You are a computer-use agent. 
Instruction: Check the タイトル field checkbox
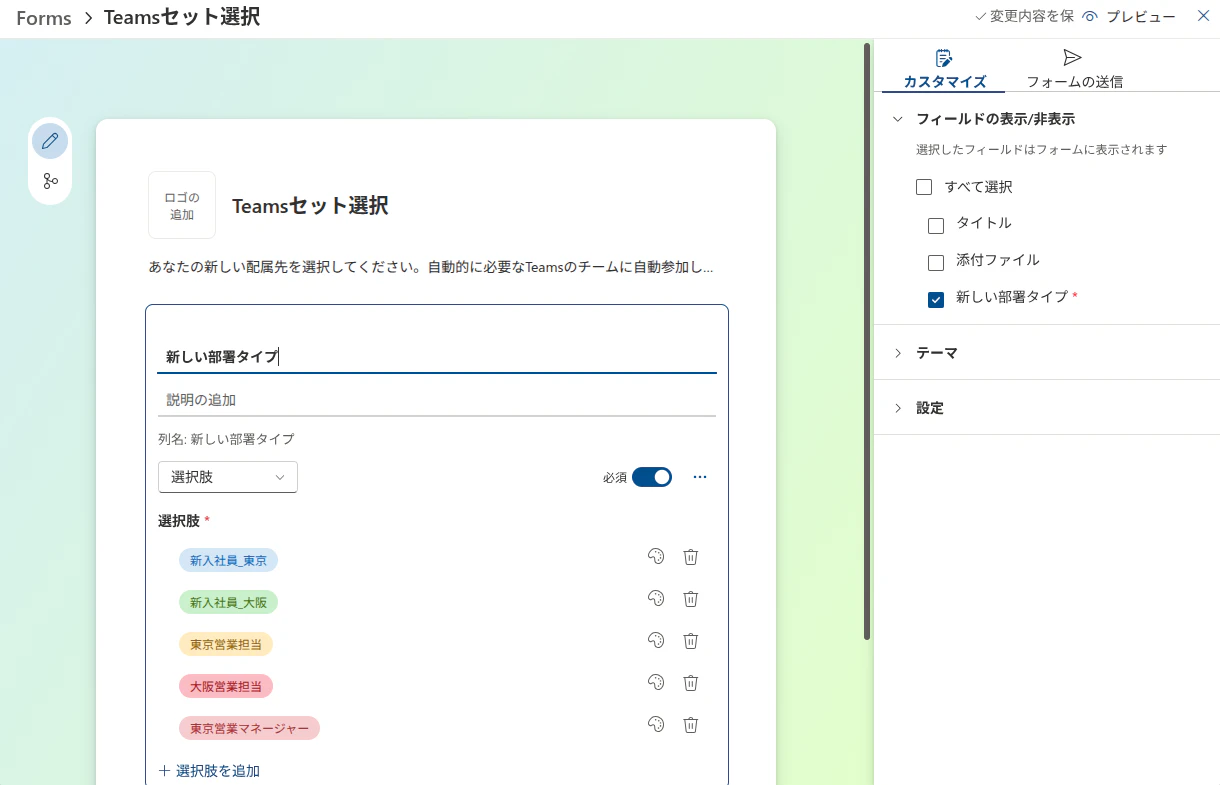coord(936,226)
